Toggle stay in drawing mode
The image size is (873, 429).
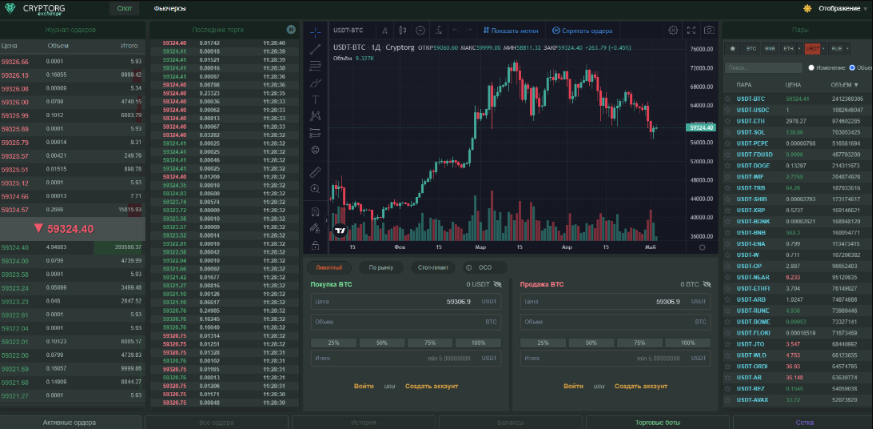pos(315,228)
